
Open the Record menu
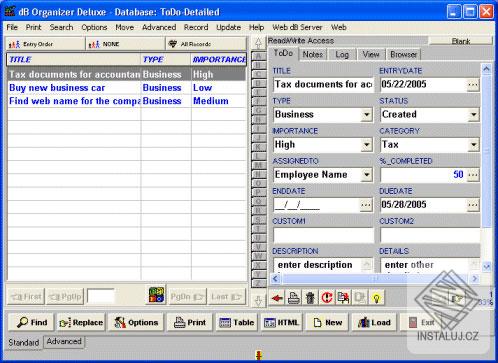click(x=196, y=27)
